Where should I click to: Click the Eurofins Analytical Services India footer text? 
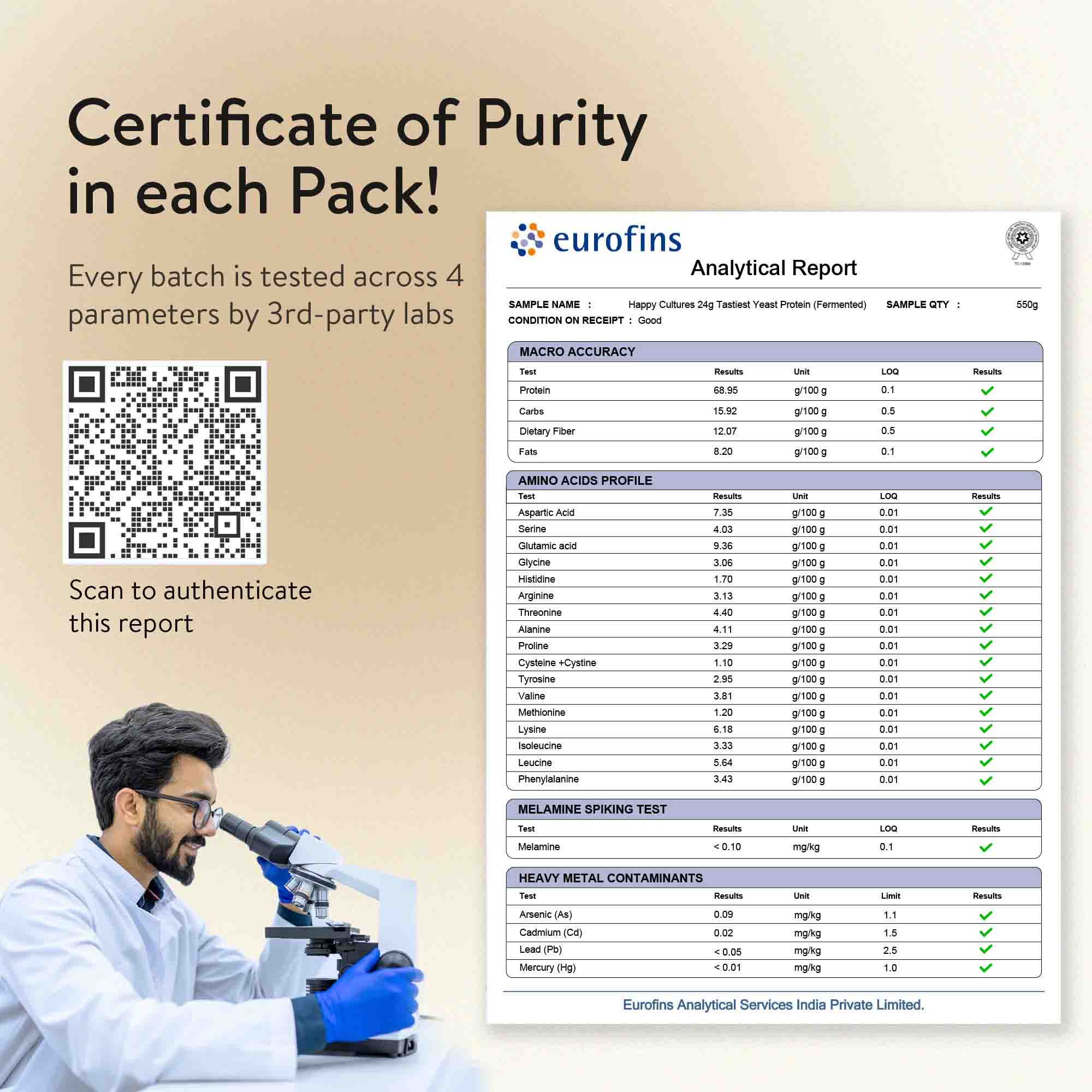pyautogui.click(x=773, y=1005)
